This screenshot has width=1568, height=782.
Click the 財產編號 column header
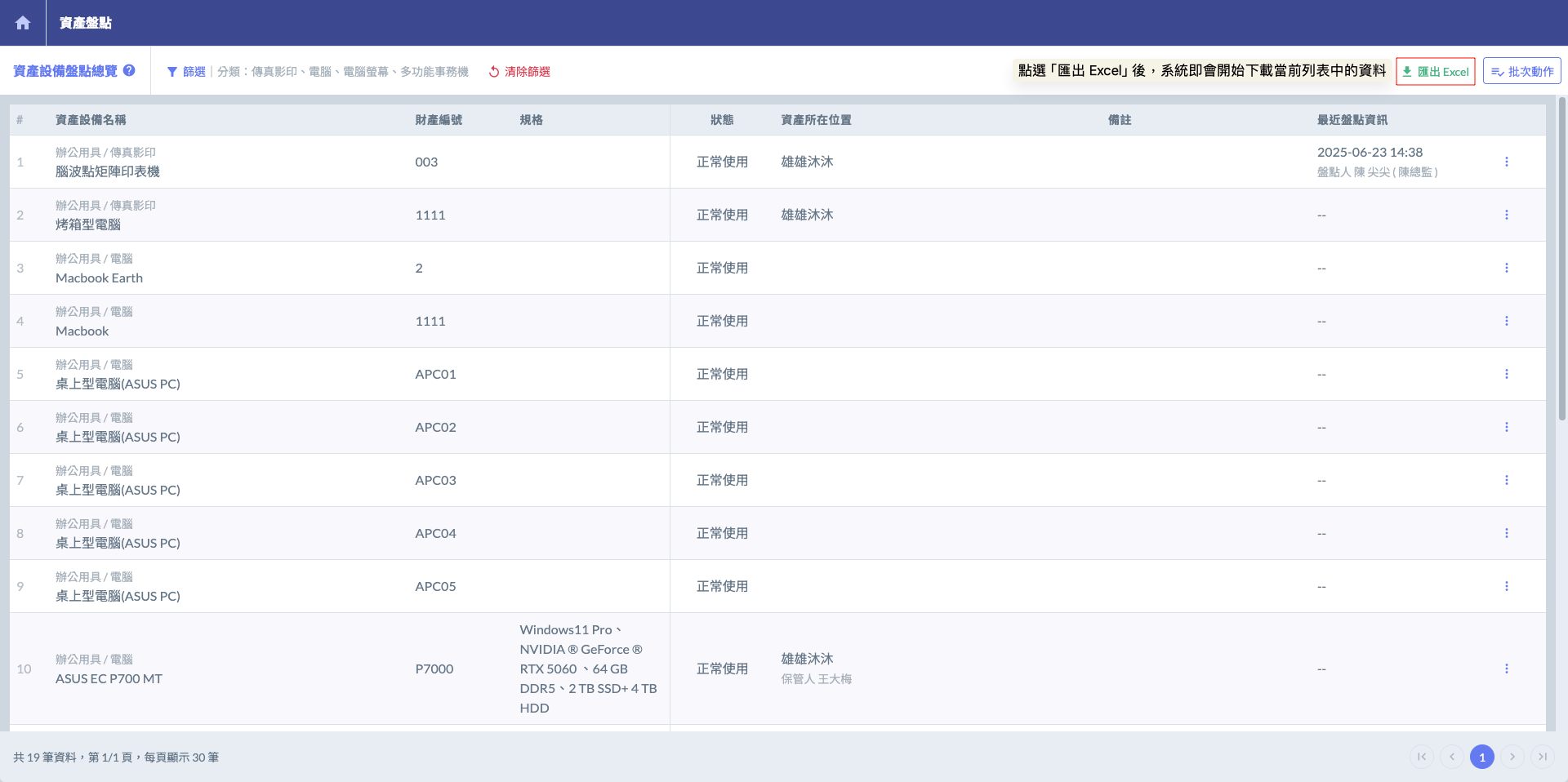(439, 120)
